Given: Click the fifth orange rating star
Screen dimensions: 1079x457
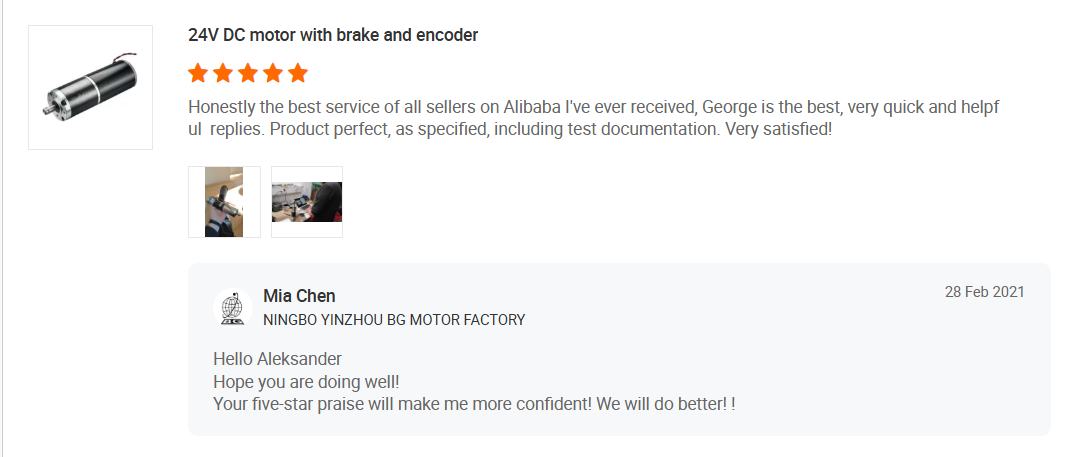Looking at the screenshot, I should 298,73.
